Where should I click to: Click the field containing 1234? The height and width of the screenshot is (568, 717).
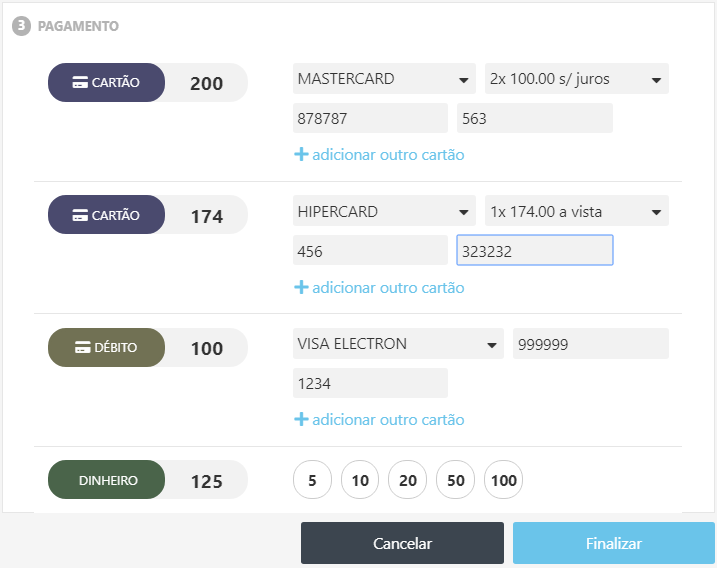pyautogui.click(x=370, y=383)
